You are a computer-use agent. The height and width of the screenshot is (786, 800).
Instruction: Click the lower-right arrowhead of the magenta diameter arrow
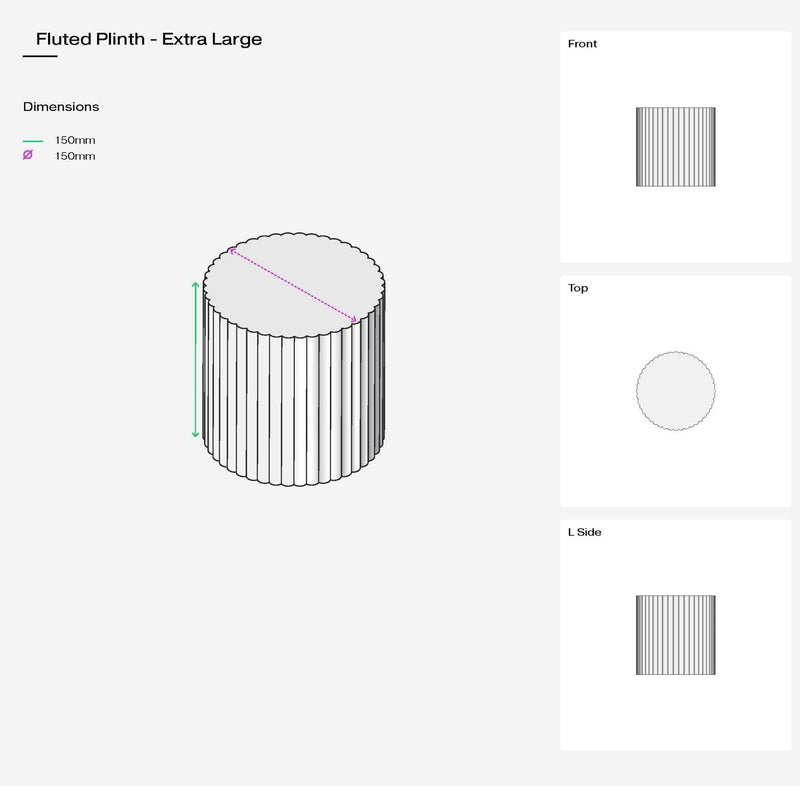353,319
